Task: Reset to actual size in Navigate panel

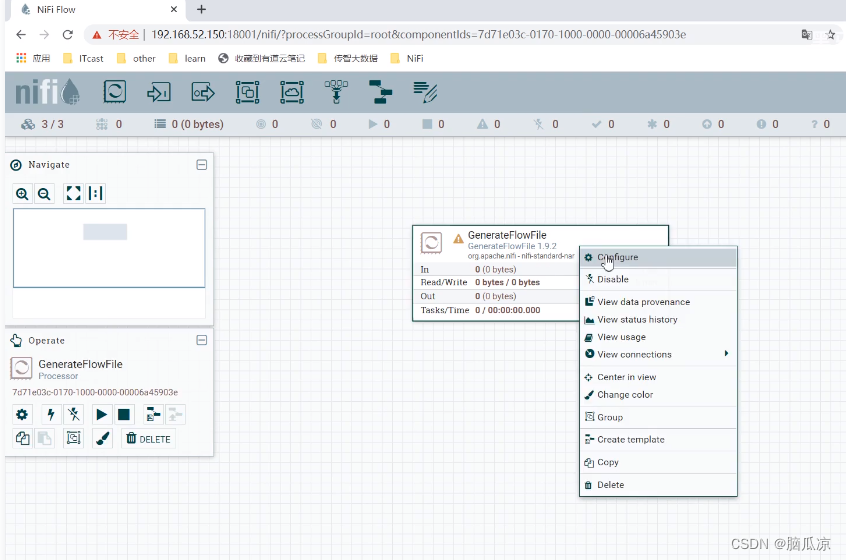Action: click(95, 193)
